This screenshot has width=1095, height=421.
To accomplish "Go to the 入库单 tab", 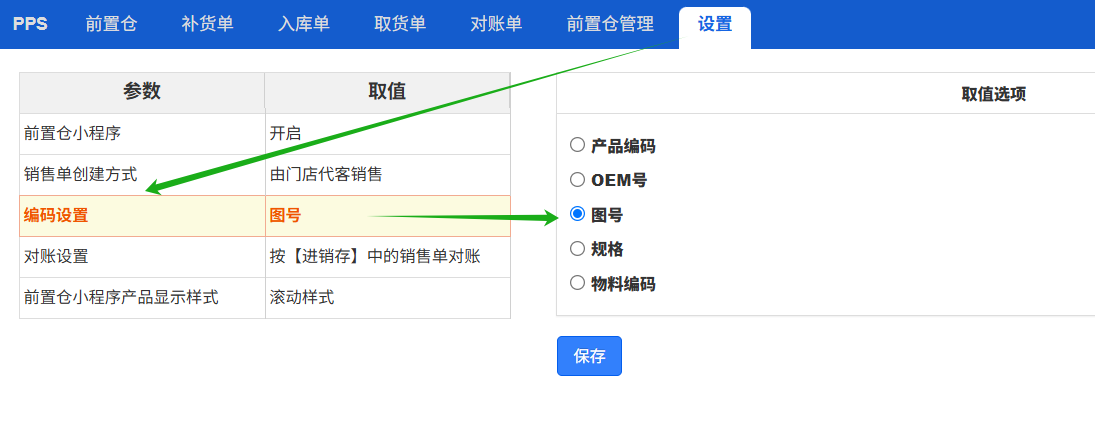I will 304,24.
